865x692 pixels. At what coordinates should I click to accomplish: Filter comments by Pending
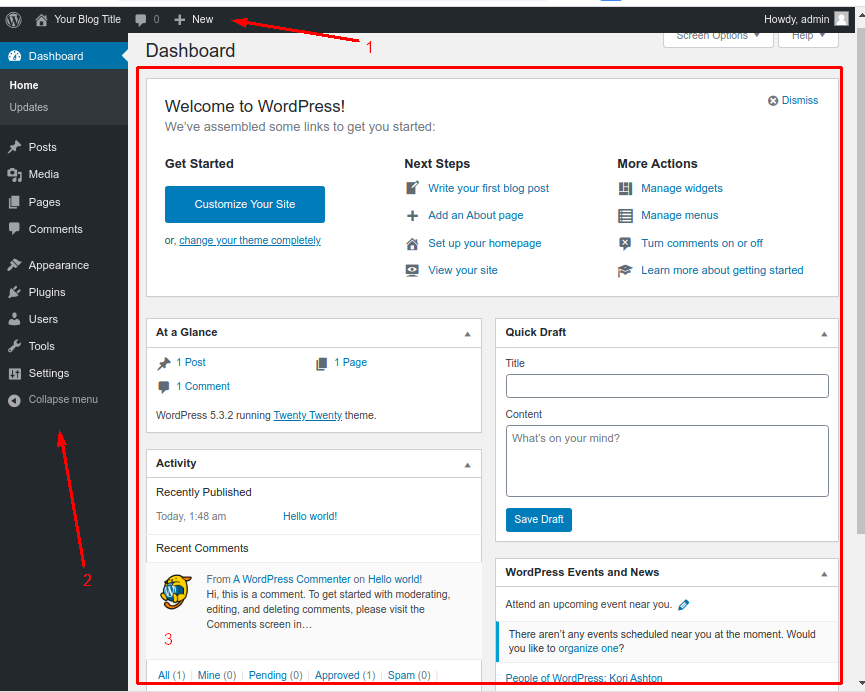point(268,675)
